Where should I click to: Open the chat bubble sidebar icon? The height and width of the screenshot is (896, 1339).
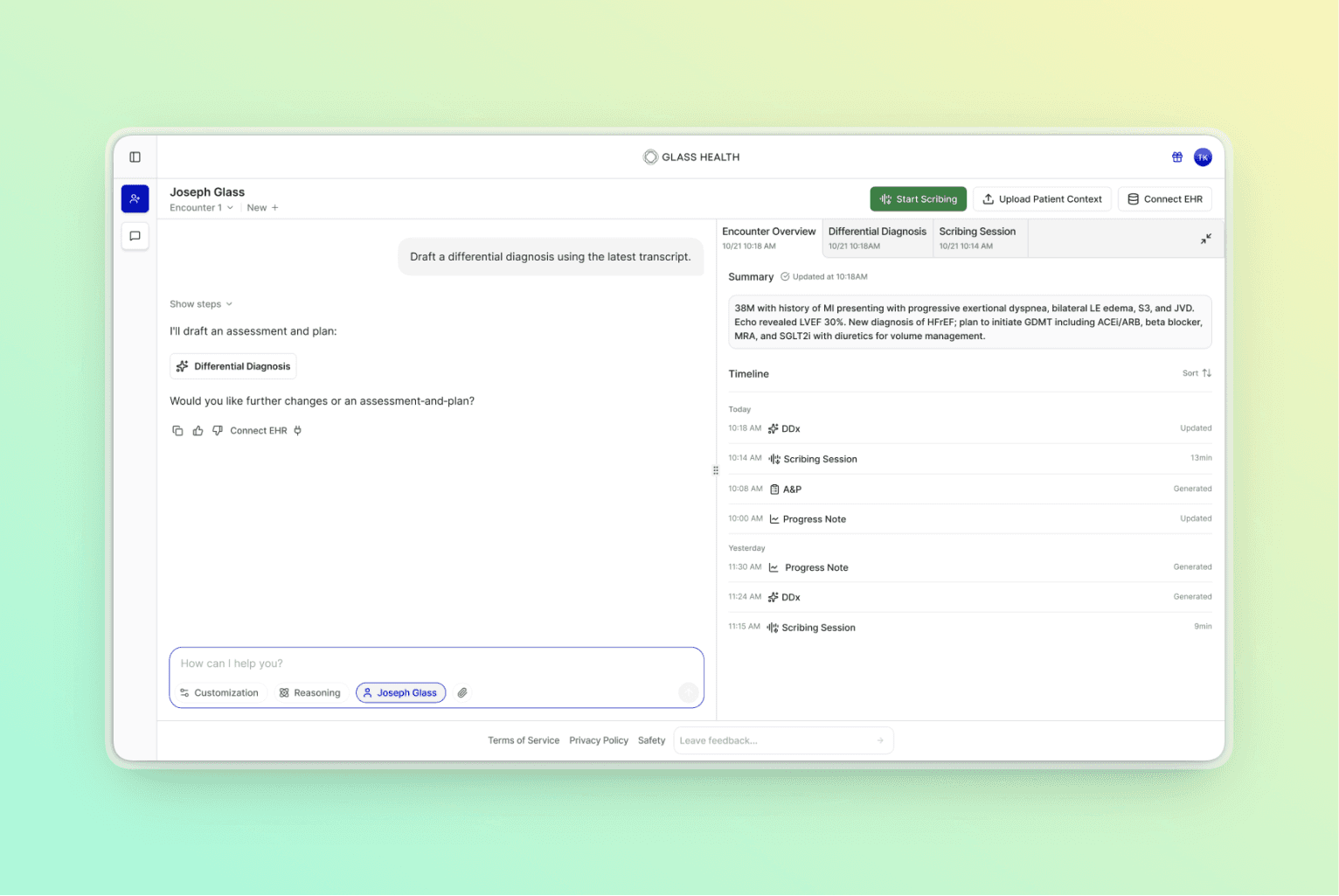(135, 236)
